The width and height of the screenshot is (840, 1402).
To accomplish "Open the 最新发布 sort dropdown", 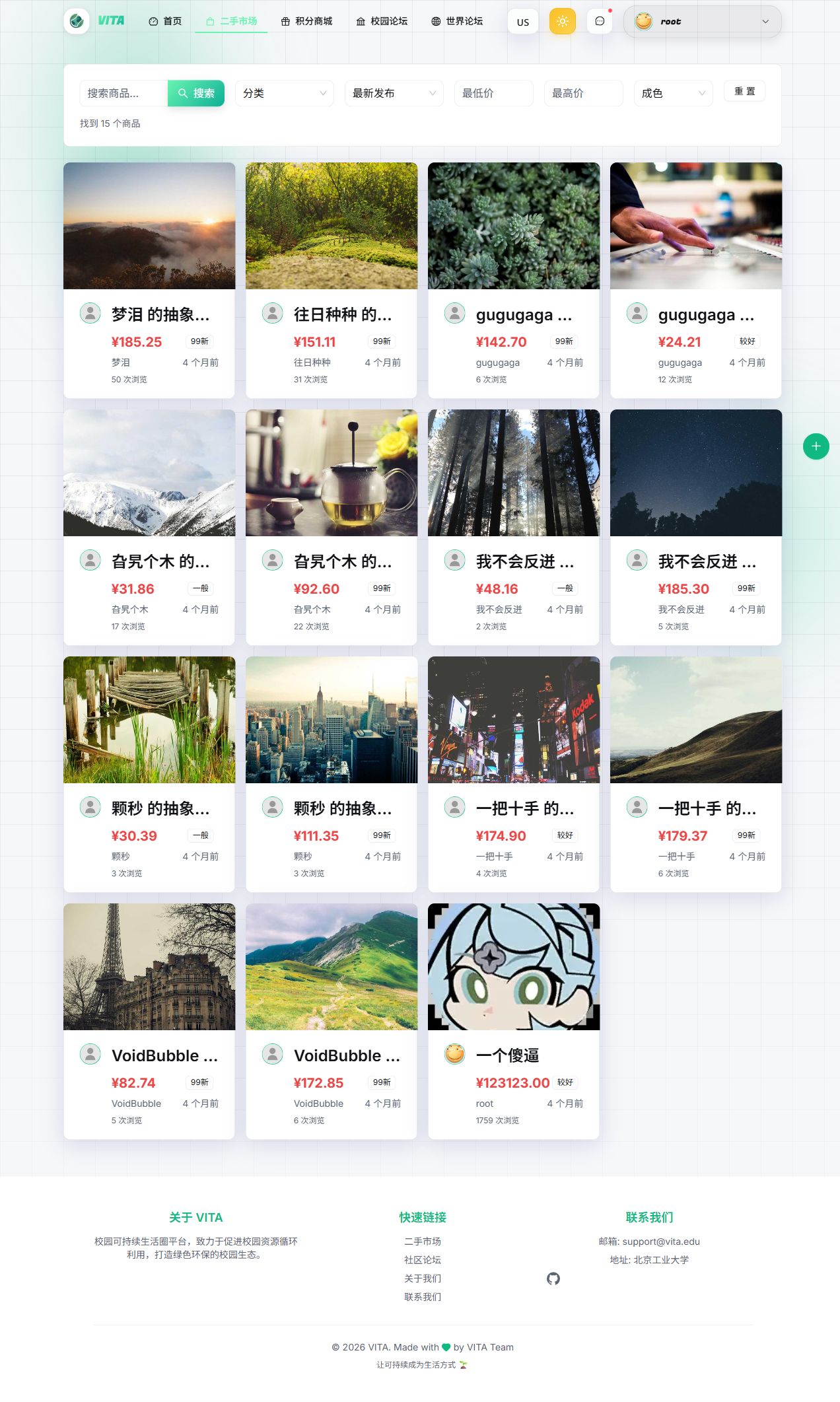I will pos(394,93).
